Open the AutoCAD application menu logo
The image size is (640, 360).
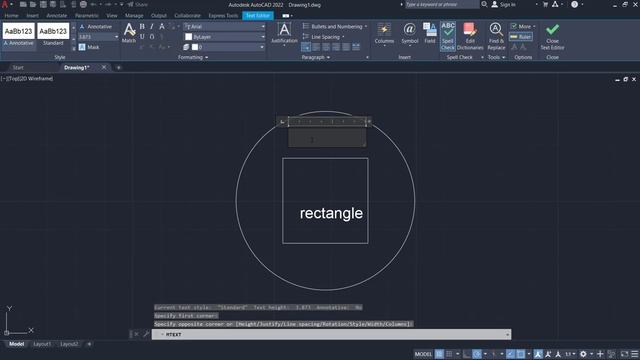[5, 4]
